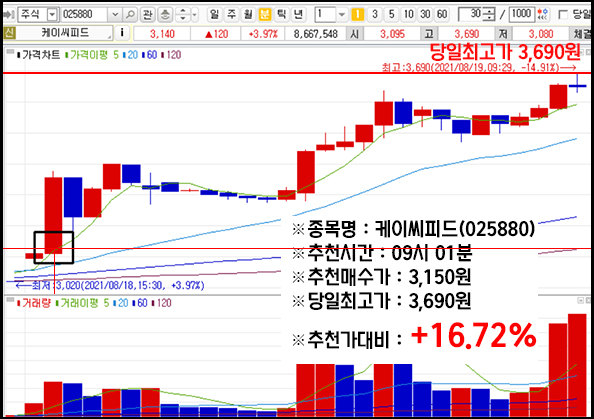Image resolution: width=594 pixels, height=419 pixels.
Task: Click the current price 3,140
Action: 162,34
